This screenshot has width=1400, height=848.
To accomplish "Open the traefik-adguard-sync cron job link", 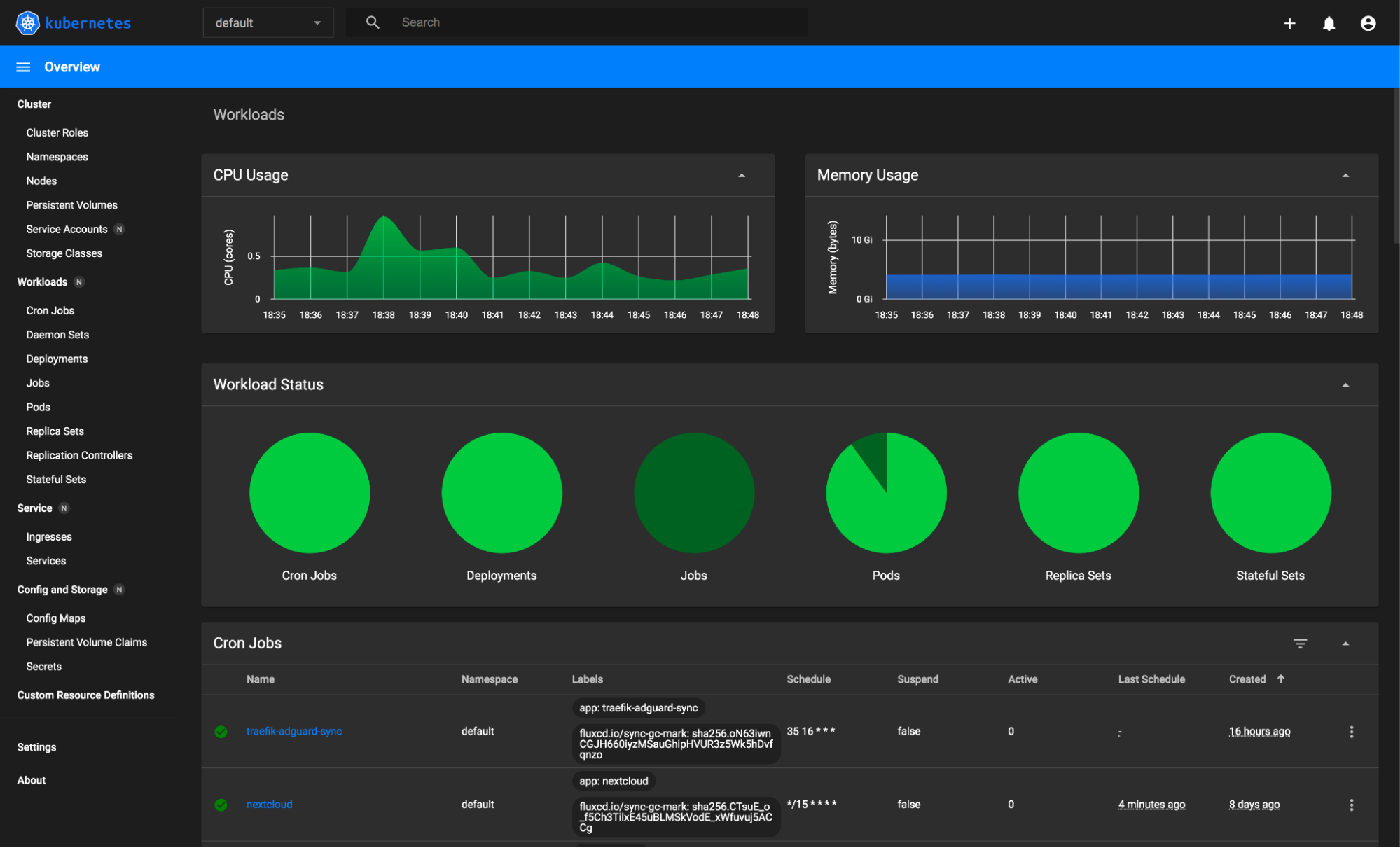I will tap(294, 731).
